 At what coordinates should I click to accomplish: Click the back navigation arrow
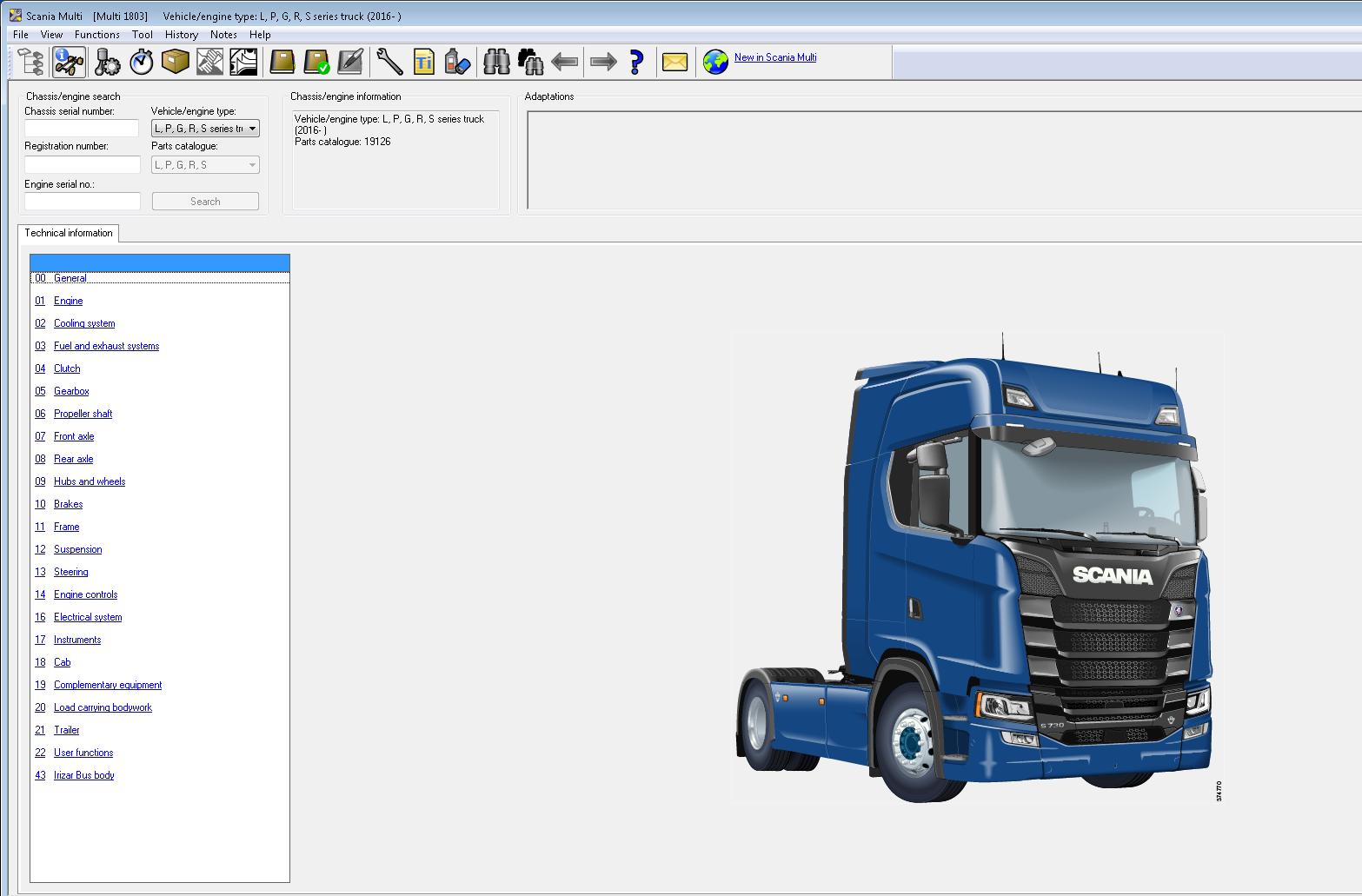point(565,62)
